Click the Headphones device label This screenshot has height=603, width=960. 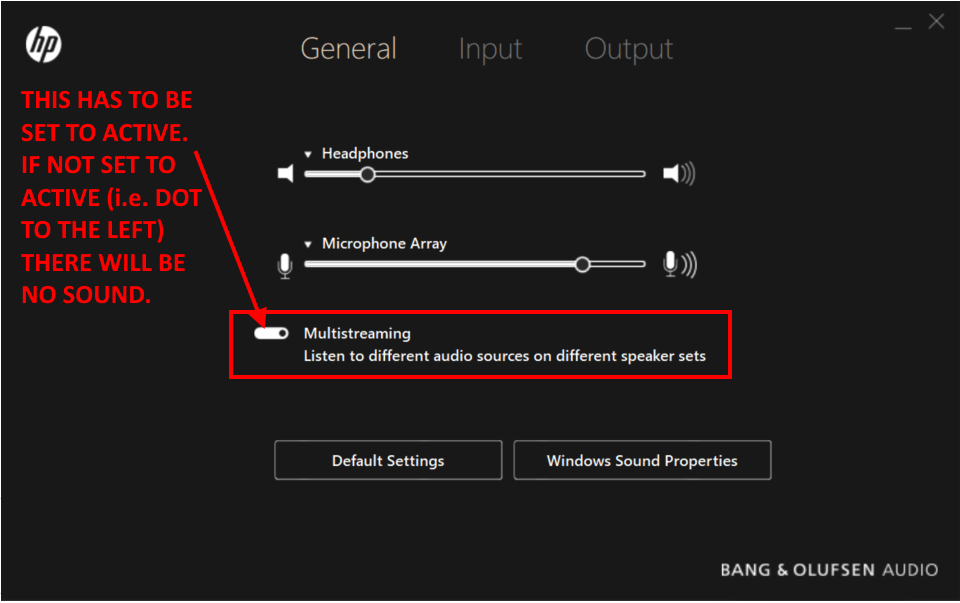[365, 154]
